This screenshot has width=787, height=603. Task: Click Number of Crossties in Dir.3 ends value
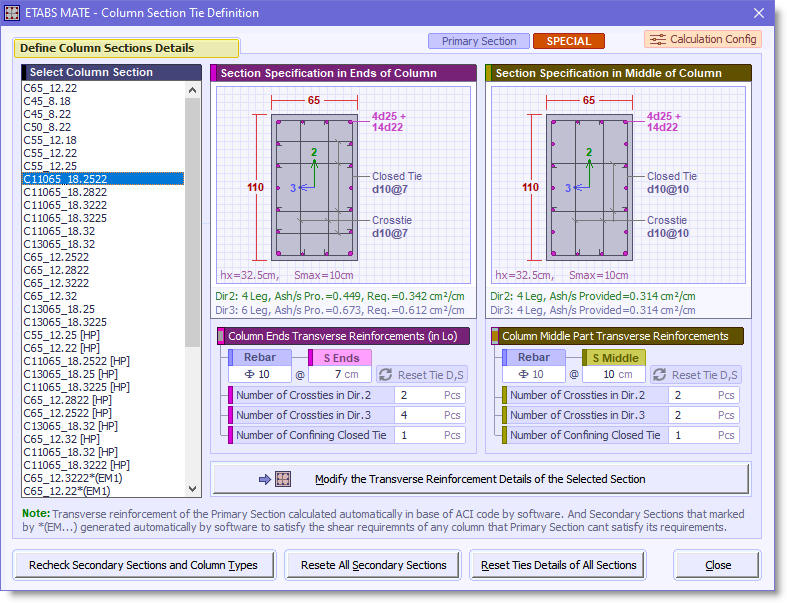[x=430, y=415]
